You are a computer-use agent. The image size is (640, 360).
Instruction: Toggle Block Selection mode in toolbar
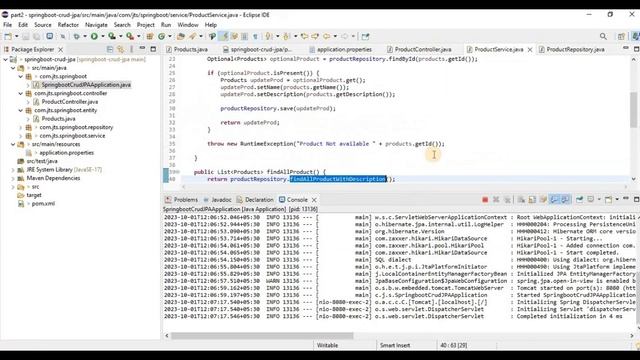pyautogui.click(x=244, y=36)
